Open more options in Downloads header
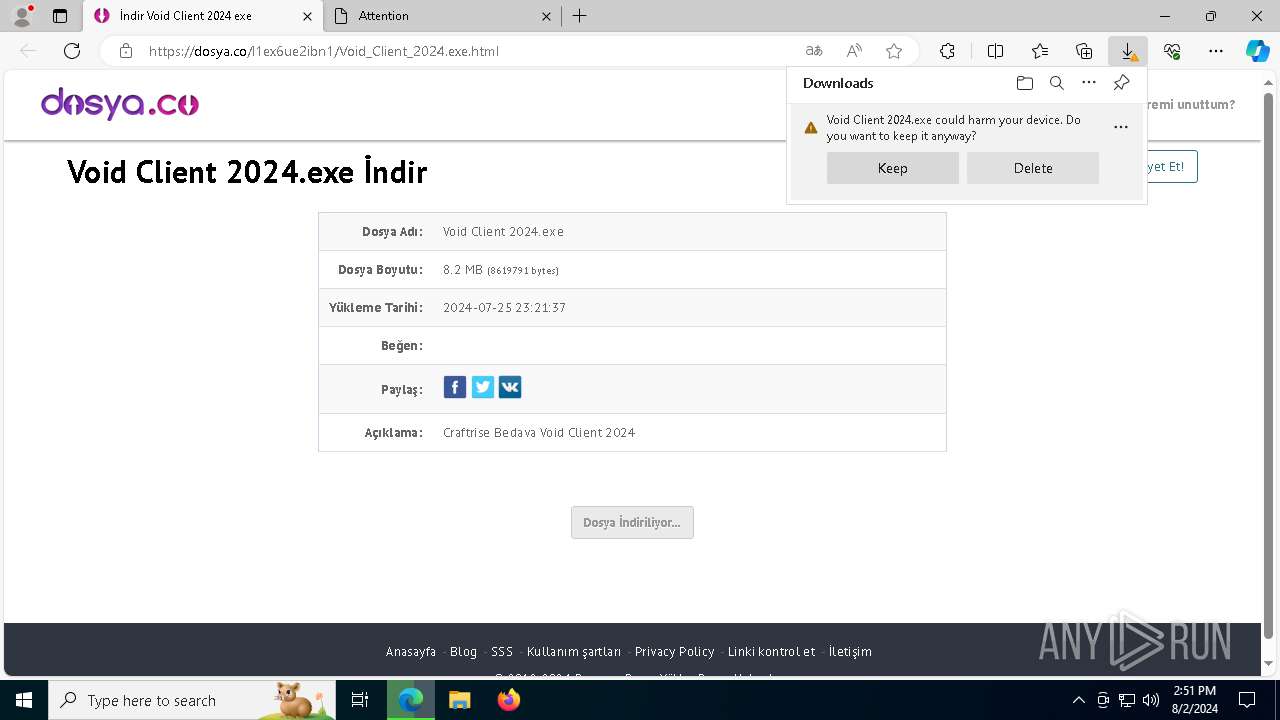 pyautogui.click(x=1089, y=83)
